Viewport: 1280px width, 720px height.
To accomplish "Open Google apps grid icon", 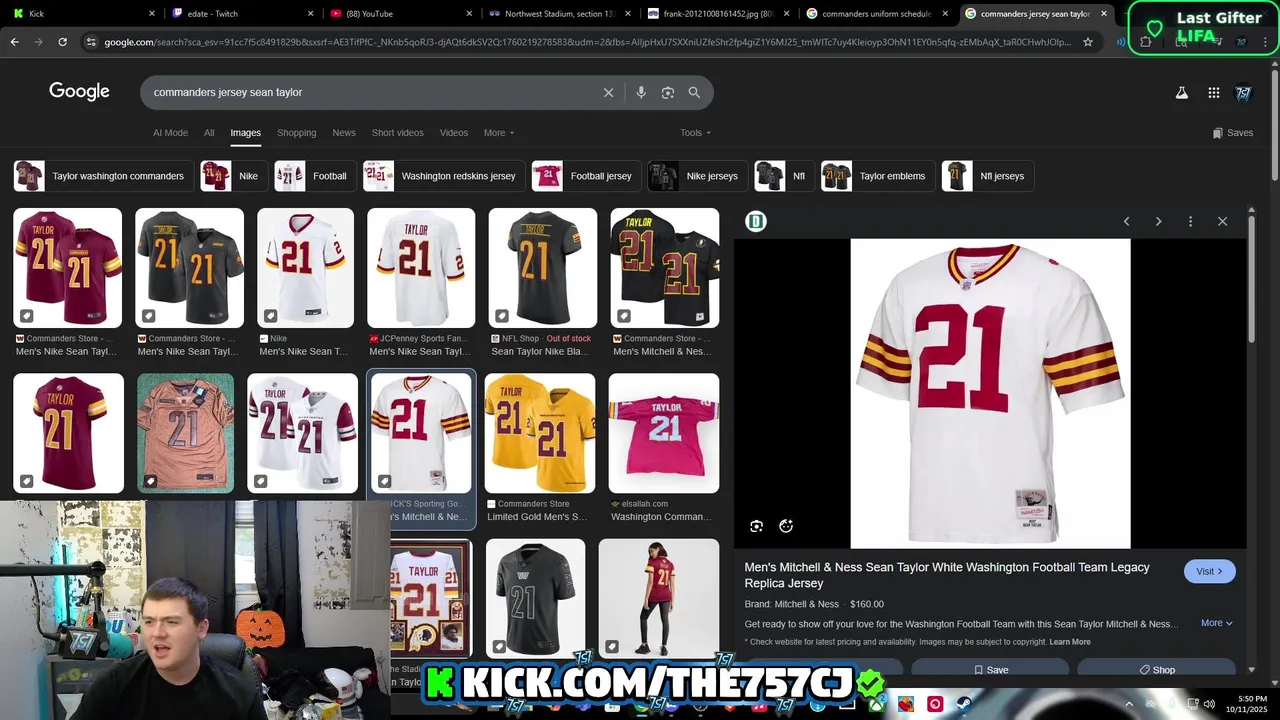I will 1213,93.
